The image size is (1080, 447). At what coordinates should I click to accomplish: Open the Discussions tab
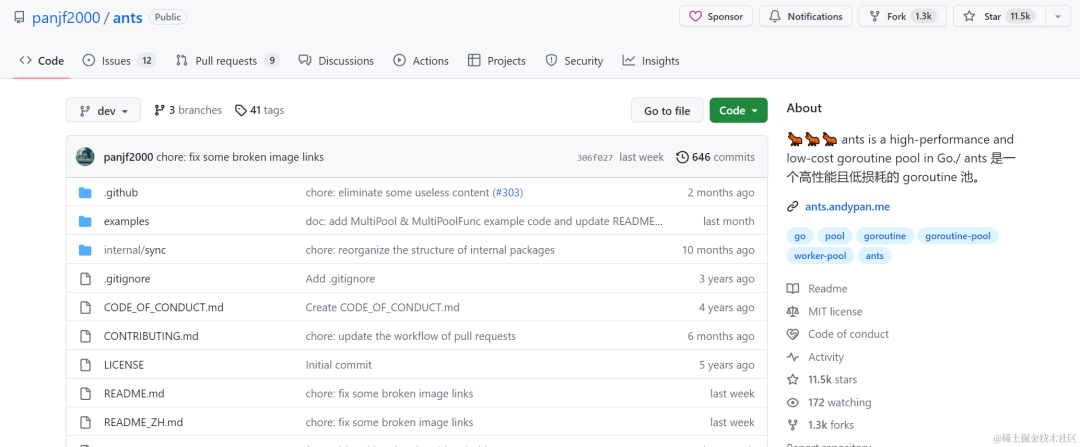[x=336, y=61]
